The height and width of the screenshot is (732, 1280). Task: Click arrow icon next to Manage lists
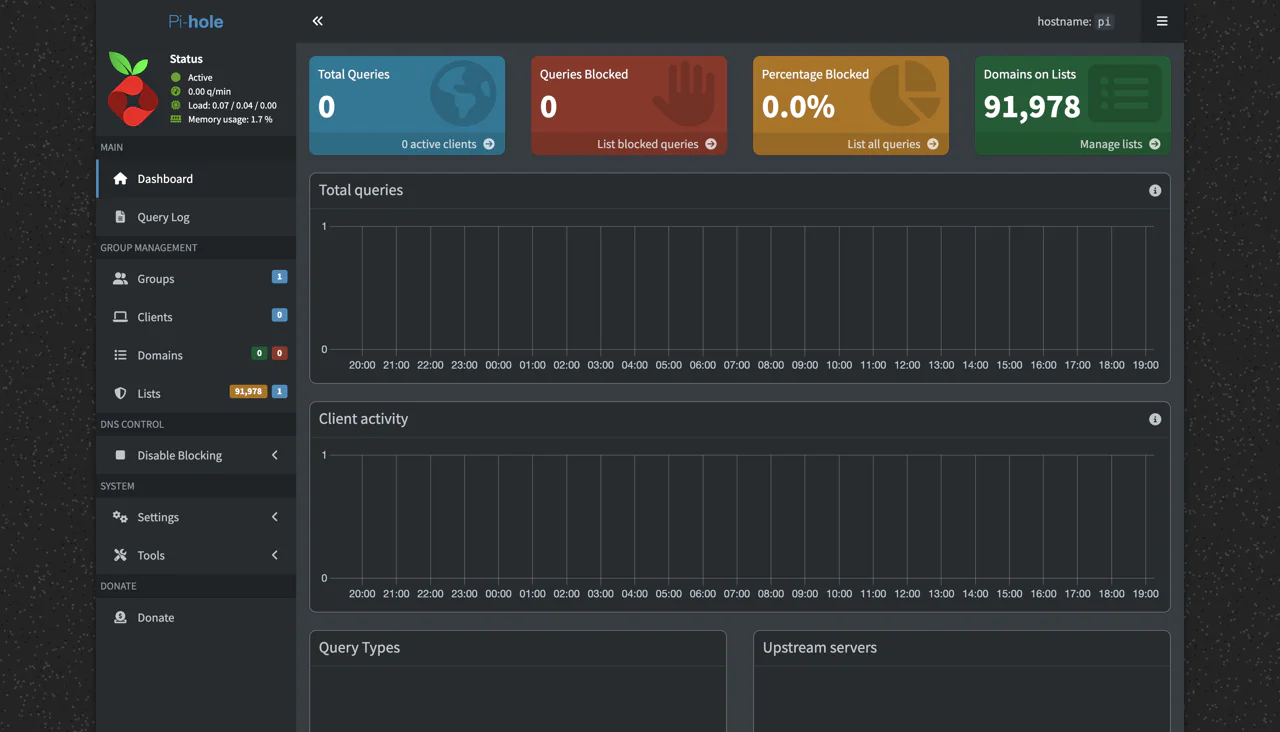coord(1155,144)
